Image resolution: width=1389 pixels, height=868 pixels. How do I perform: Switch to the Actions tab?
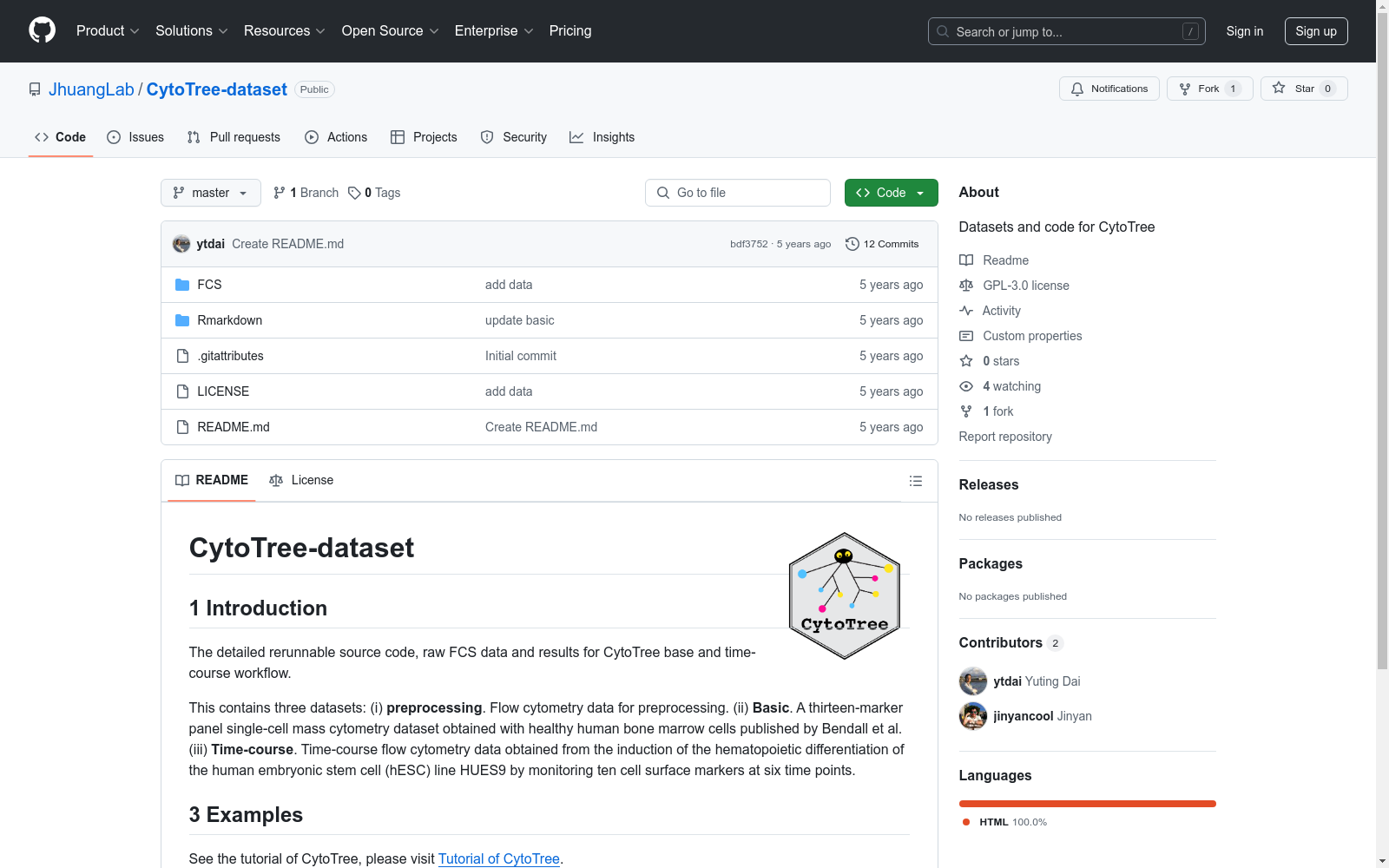(x=336, y=137)
